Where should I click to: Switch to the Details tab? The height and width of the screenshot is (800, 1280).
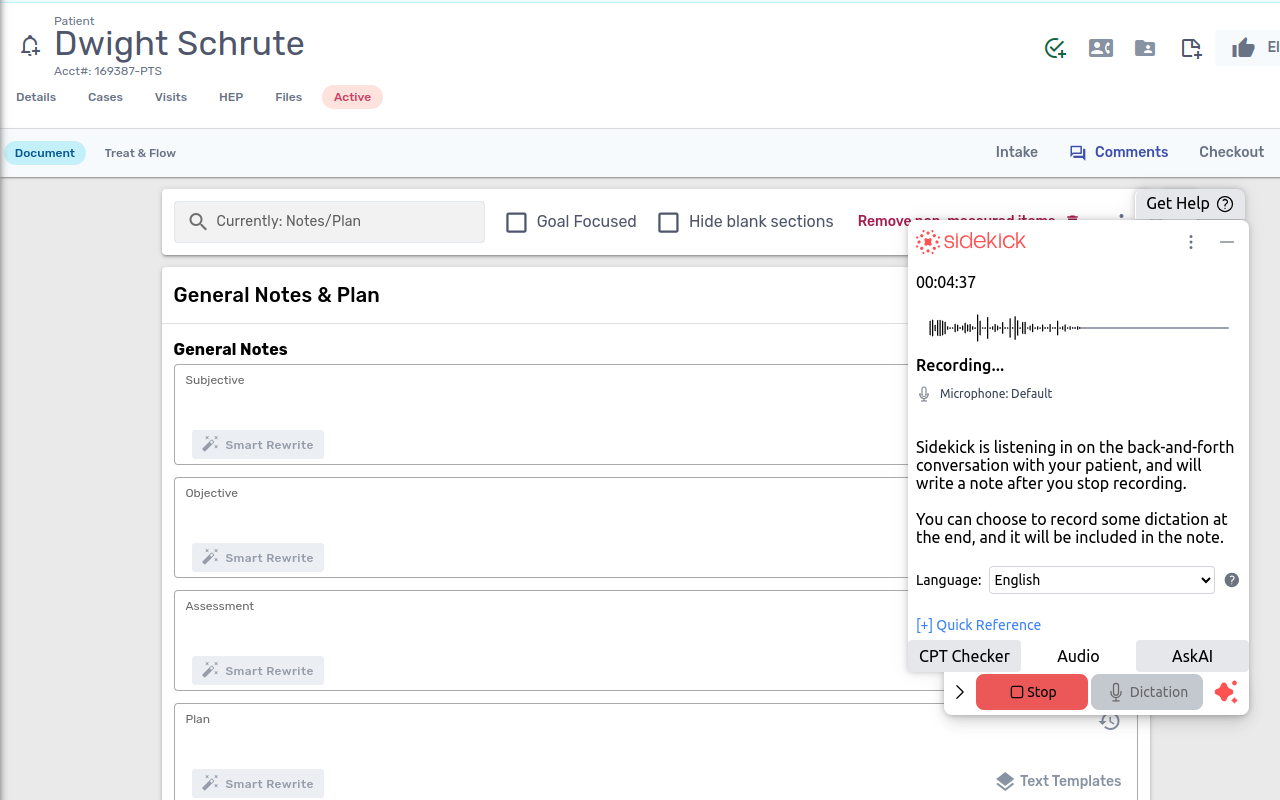[36, 97]
